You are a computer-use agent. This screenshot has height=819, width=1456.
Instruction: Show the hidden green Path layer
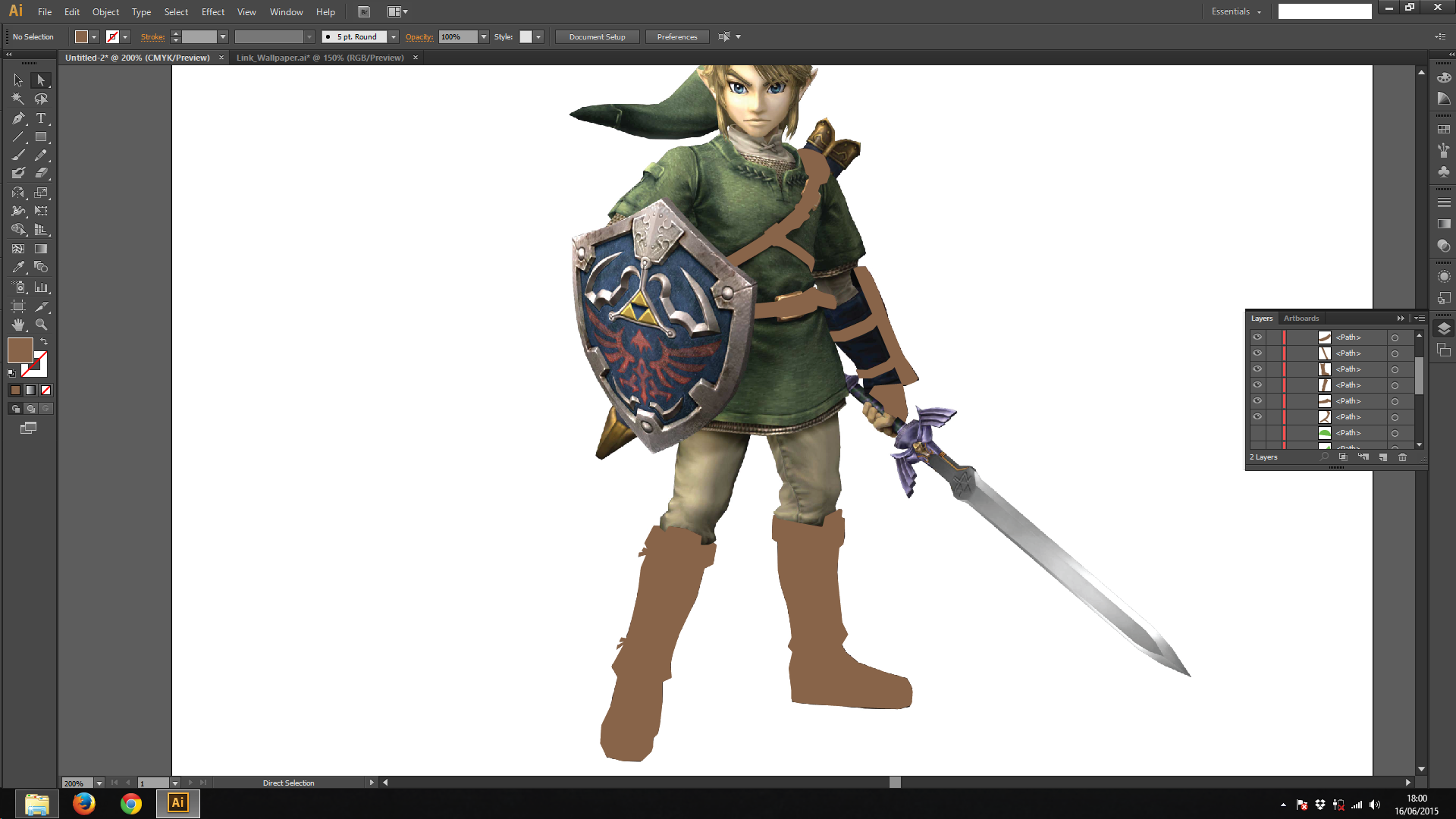[x=1257, y=432]
